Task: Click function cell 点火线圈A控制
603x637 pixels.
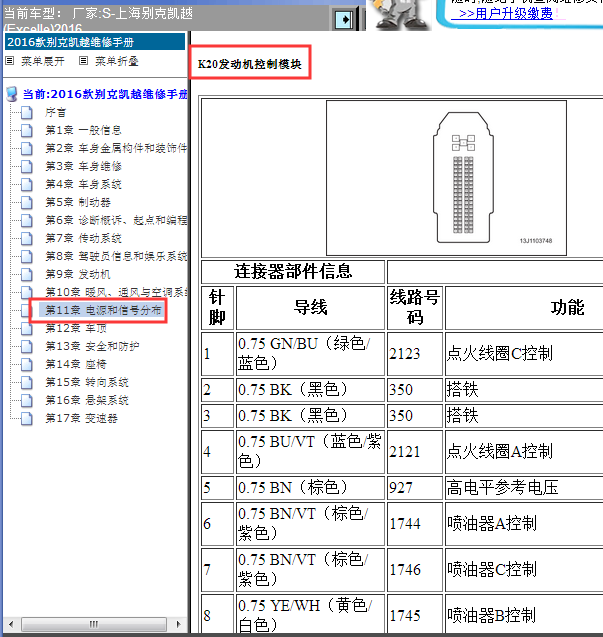Action: coord(524,452)
